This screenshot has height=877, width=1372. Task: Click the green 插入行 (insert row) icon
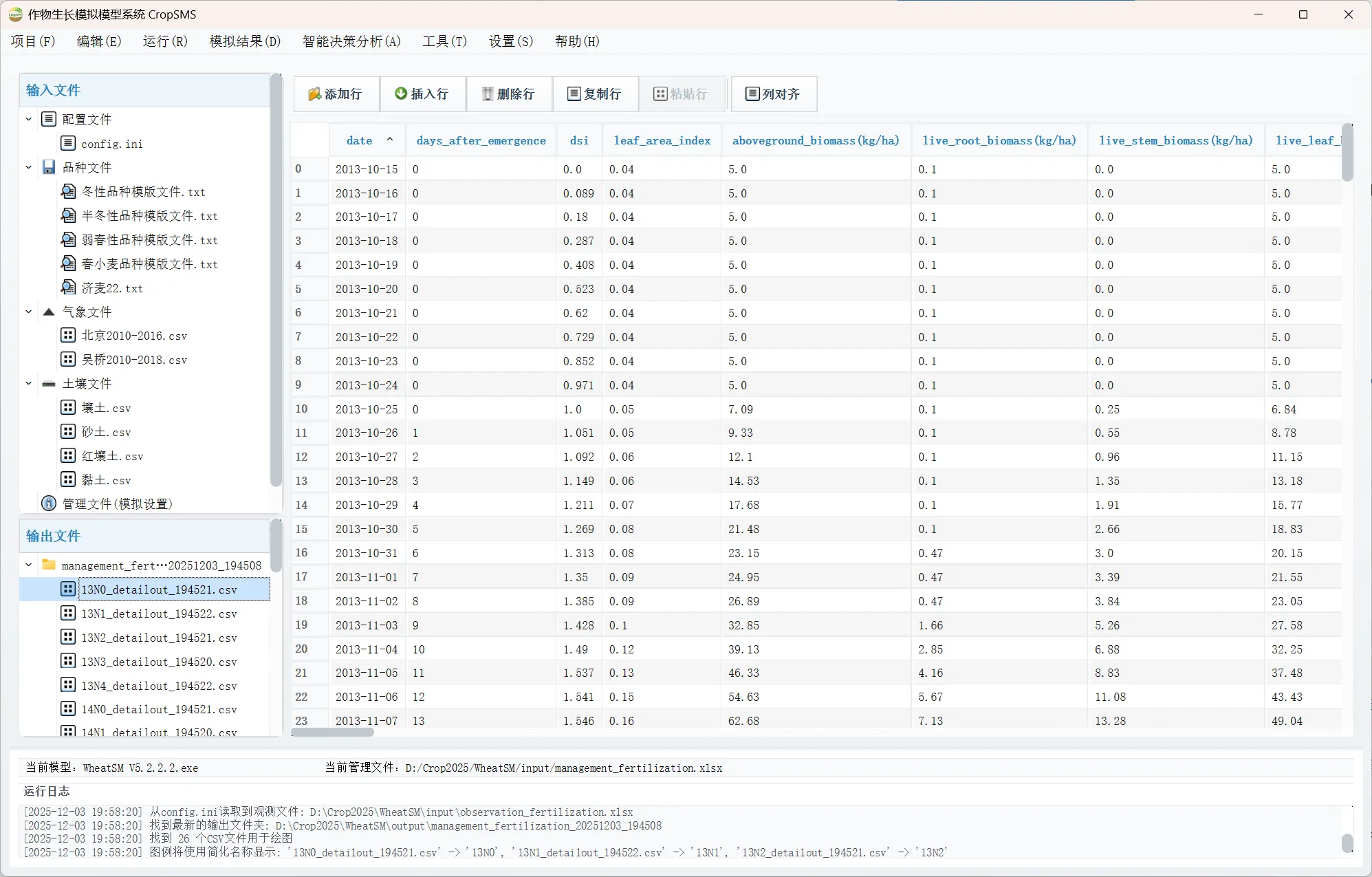point(401,94)
